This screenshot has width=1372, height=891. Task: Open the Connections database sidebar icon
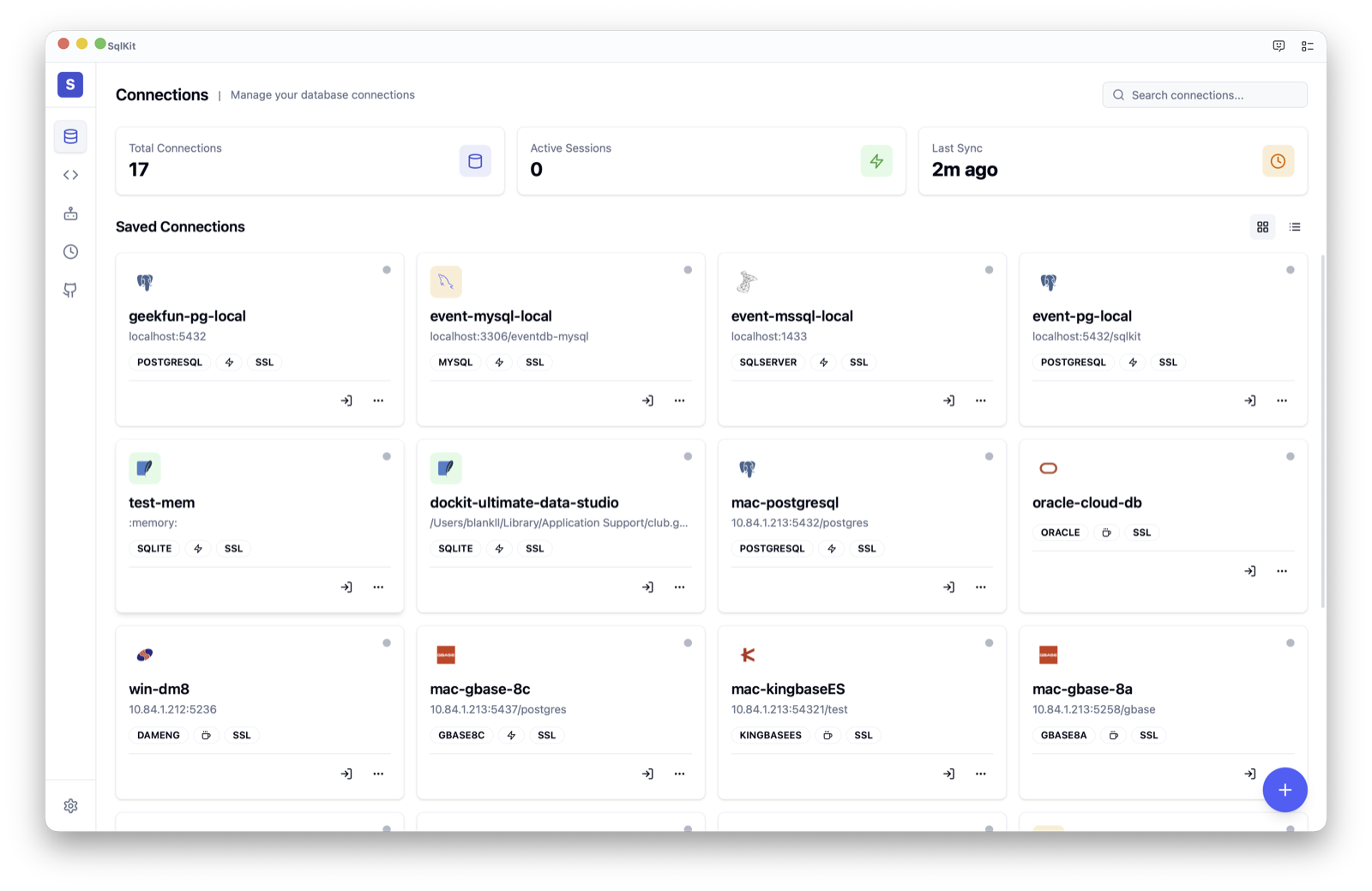[x=70, y=136]
